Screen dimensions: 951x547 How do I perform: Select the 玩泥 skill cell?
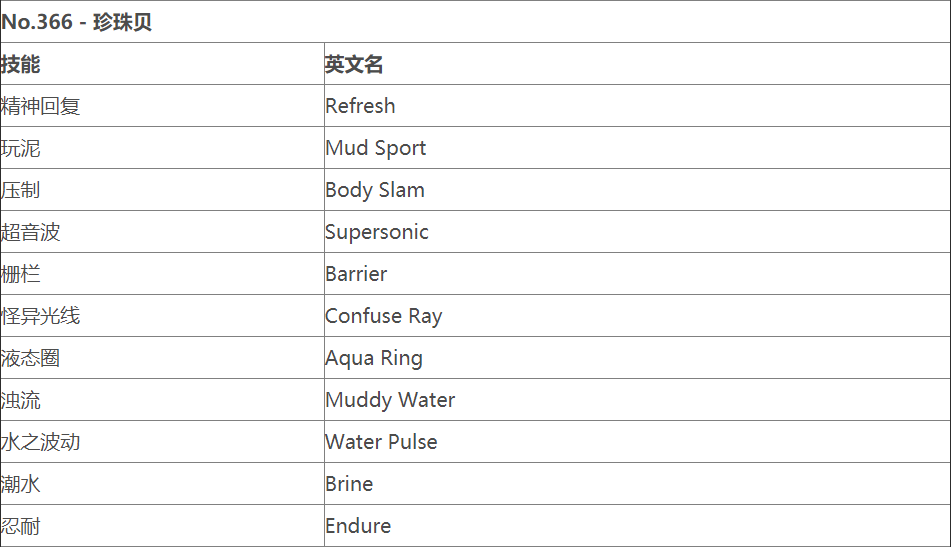21,148
